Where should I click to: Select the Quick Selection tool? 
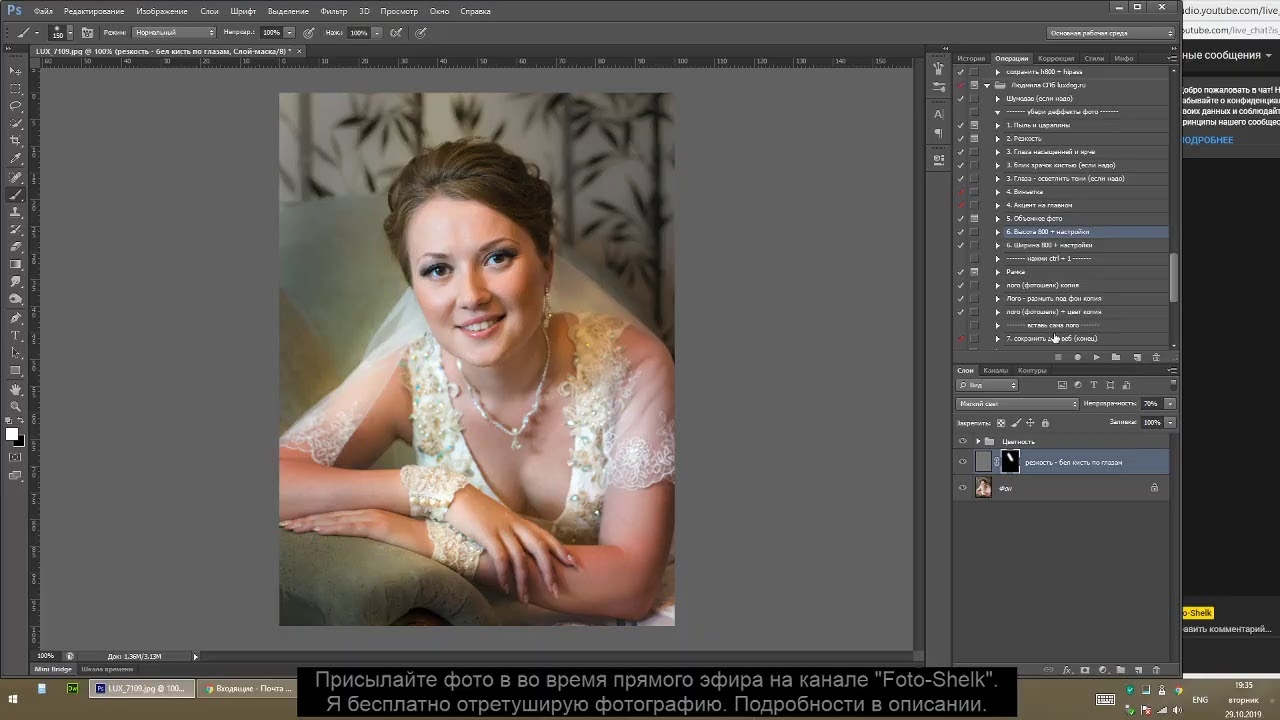pyautogui.click(x=16, y=124)
